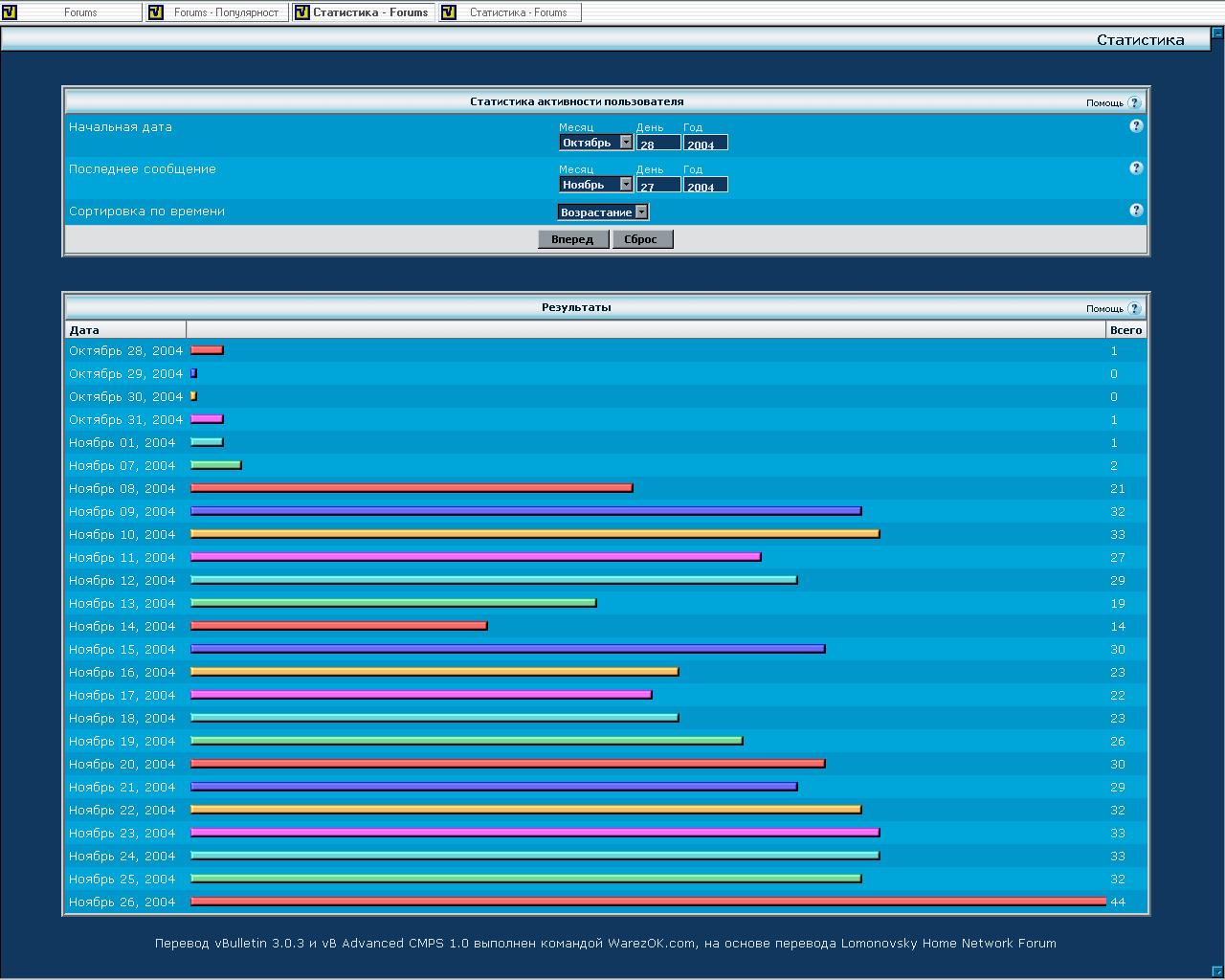Click the help icon for Начальная дата row

point(1136,126)
